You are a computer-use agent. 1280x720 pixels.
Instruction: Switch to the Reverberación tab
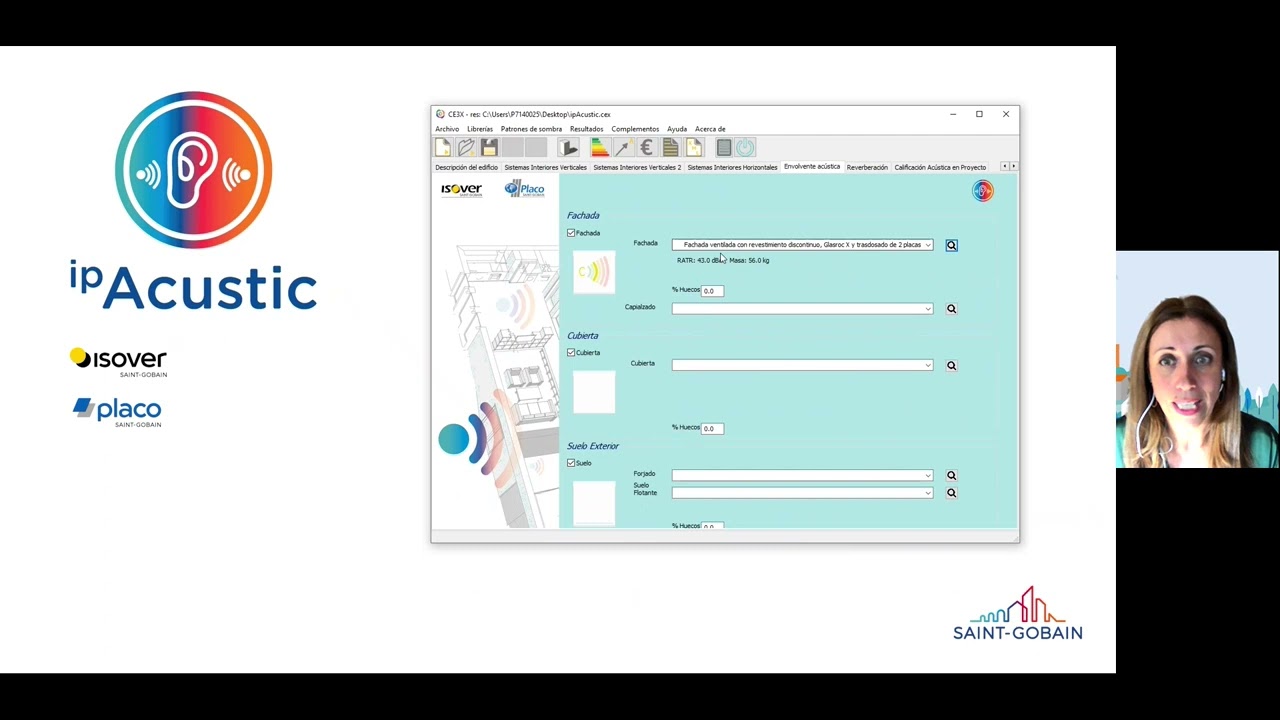point(867,167)
